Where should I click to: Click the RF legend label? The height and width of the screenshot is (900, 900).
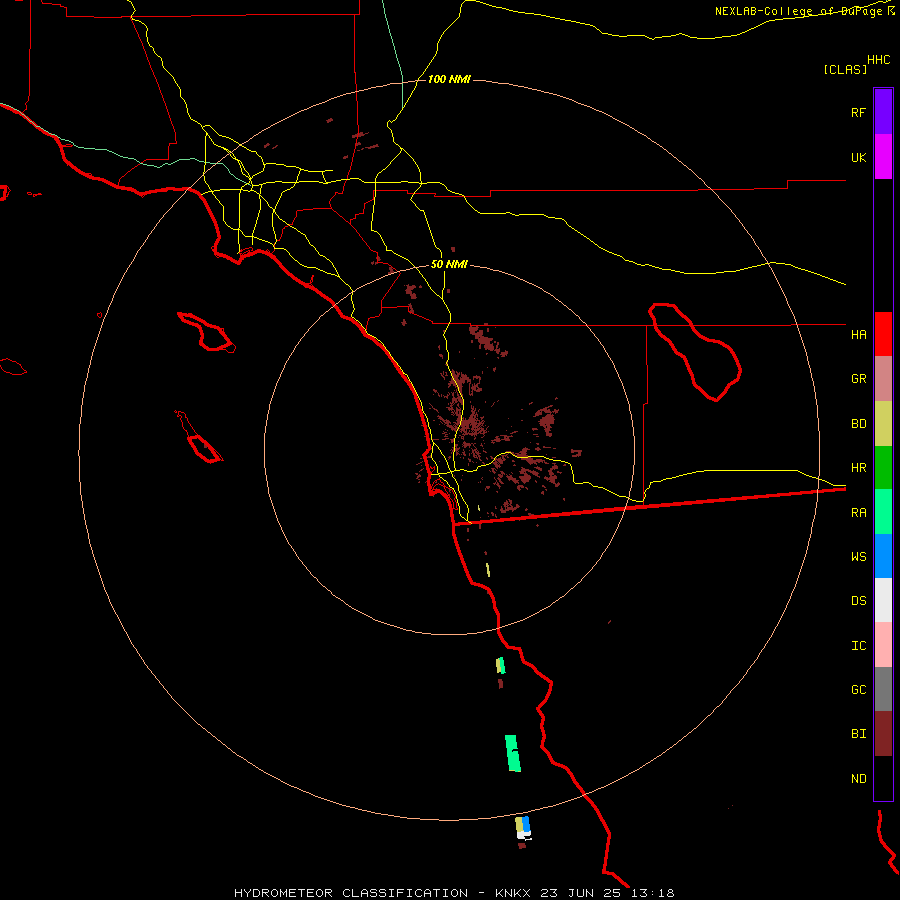(858, 112)
